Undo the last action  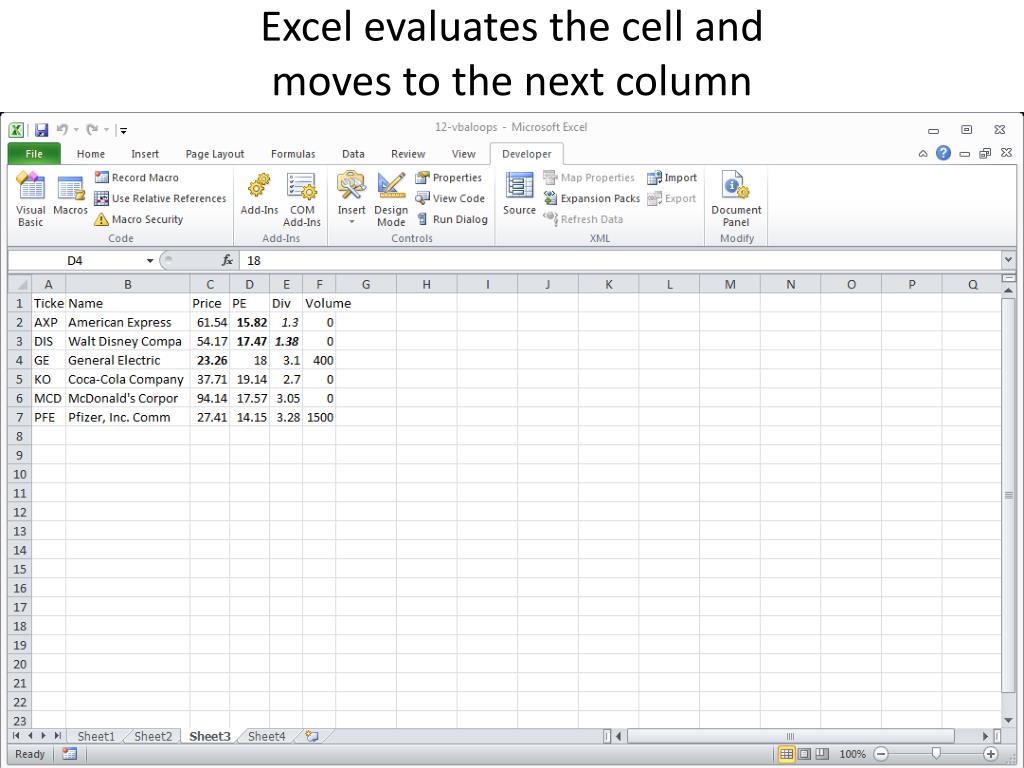tap(62, 129)
